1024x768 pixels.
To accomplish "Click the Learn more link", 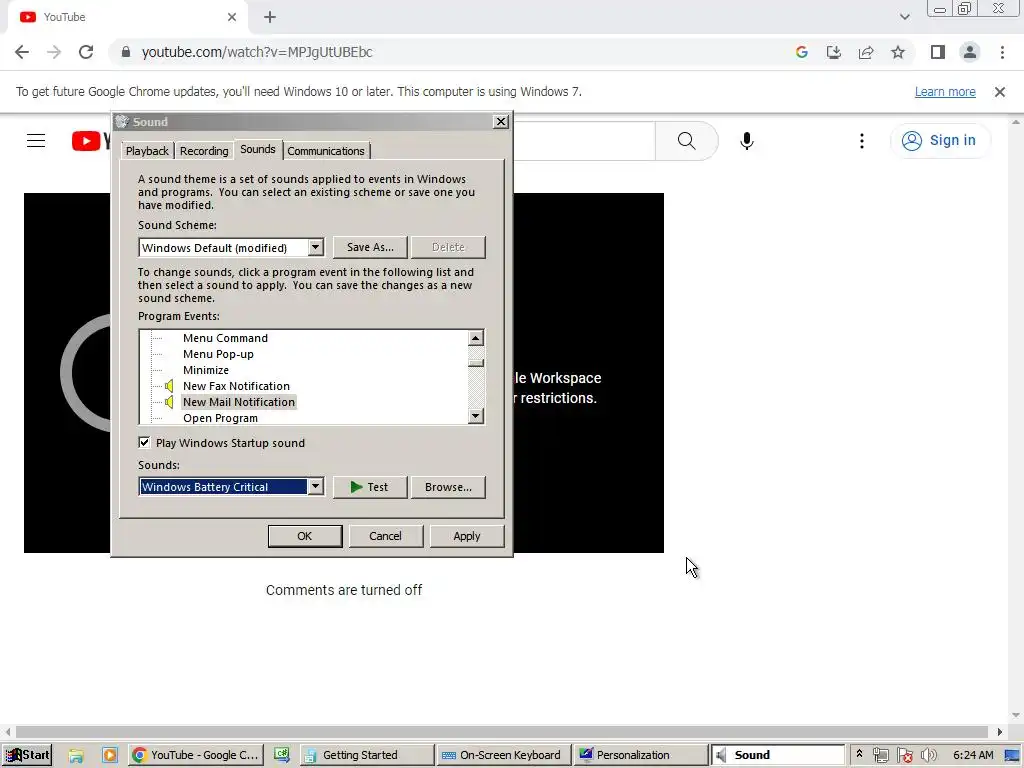I will 945,92.
